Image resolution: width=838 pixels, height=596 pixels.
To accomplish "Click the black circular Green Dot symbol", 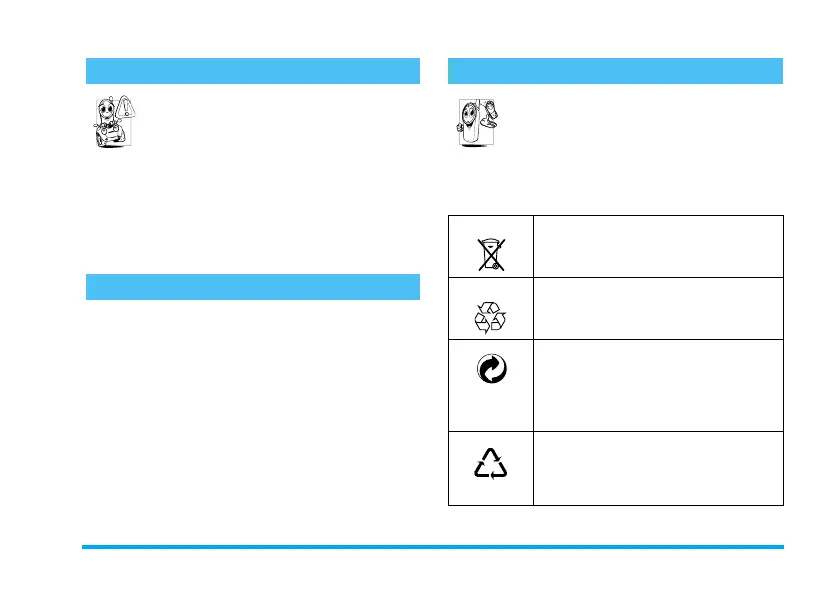I will pyautogui.click(x=491, y=368).
